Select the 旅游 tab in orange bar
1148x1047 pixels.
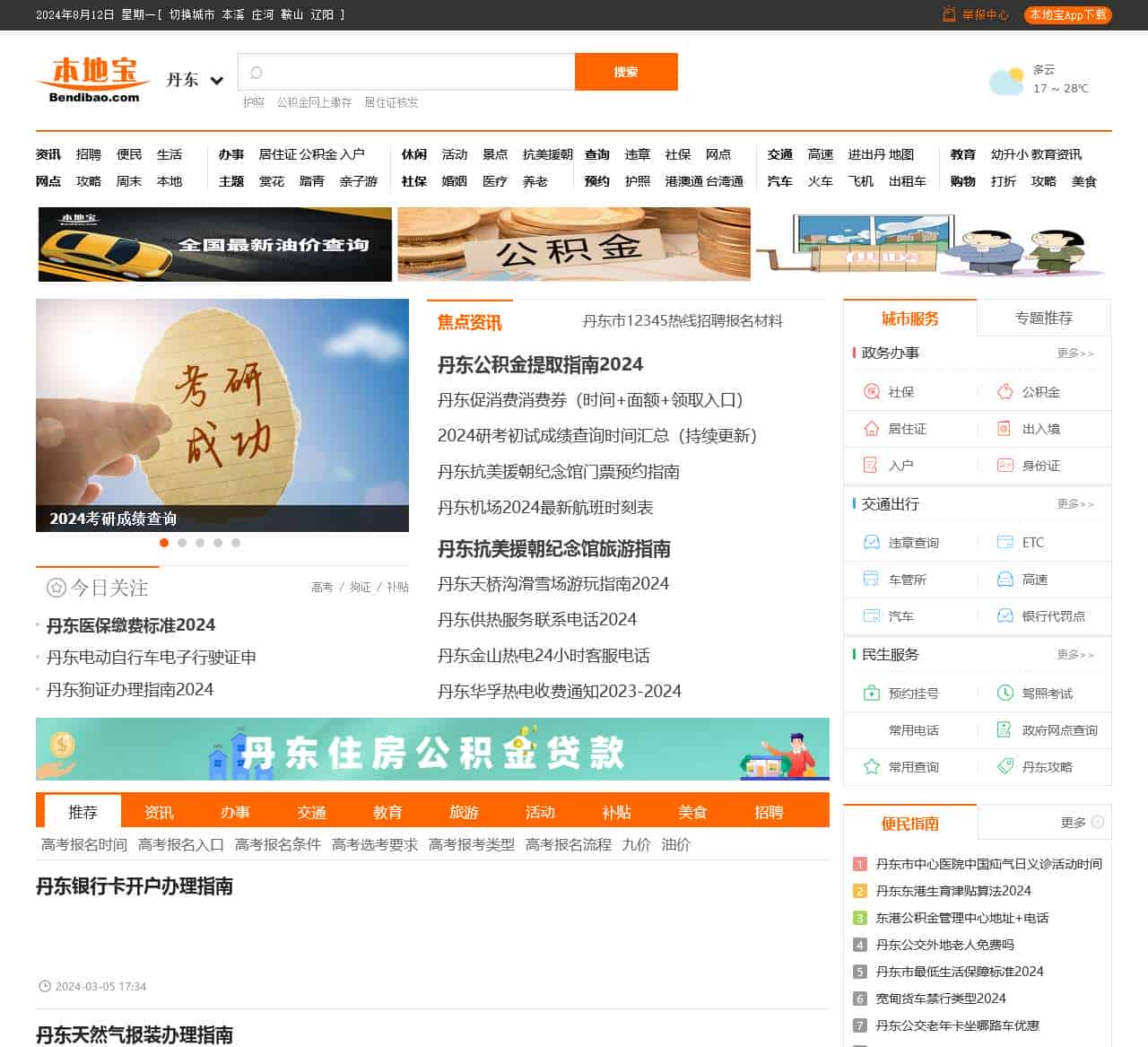click(464, 812)
